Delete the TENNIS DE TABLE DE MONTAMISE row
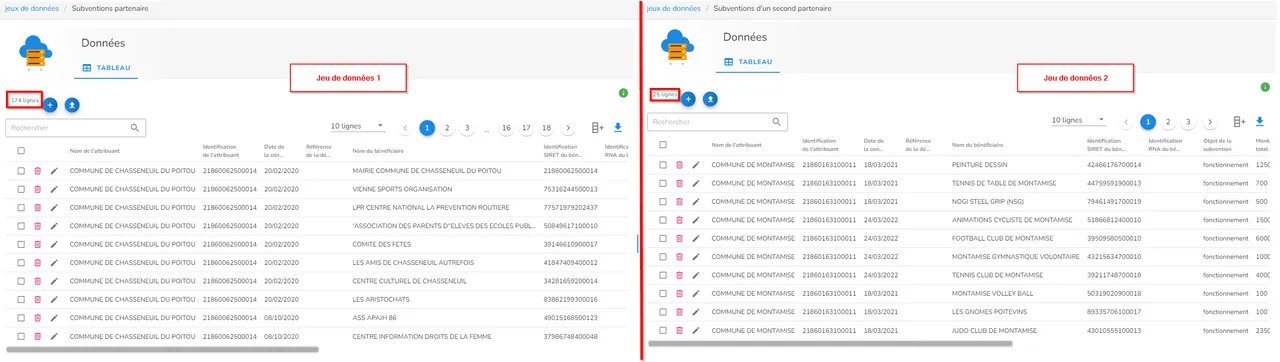The height and width of the screenshot is (362, 1280). (679, 183)
